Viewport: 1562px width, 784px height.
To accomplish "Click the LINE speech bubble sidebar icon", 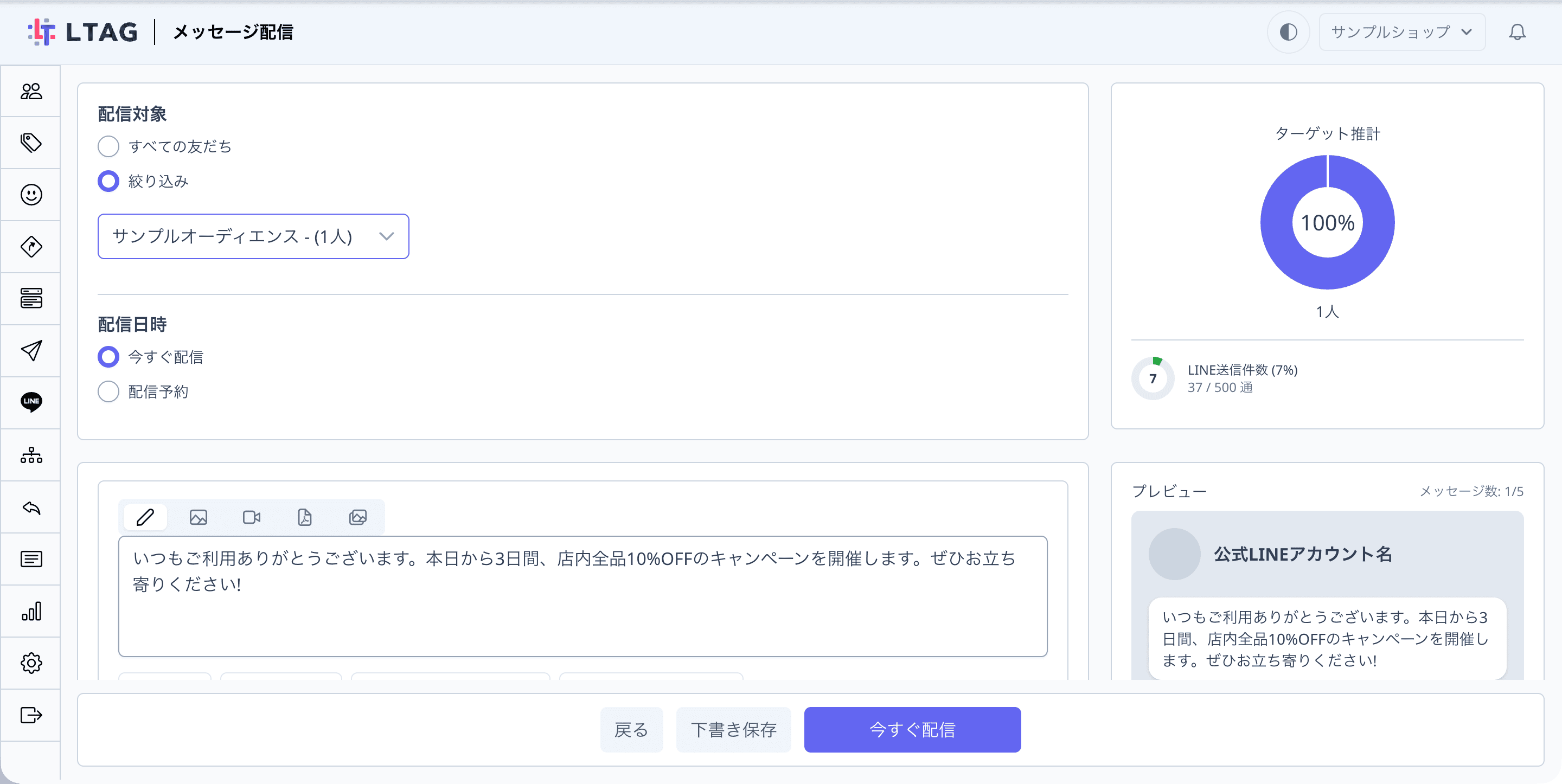I will point(31,402).
